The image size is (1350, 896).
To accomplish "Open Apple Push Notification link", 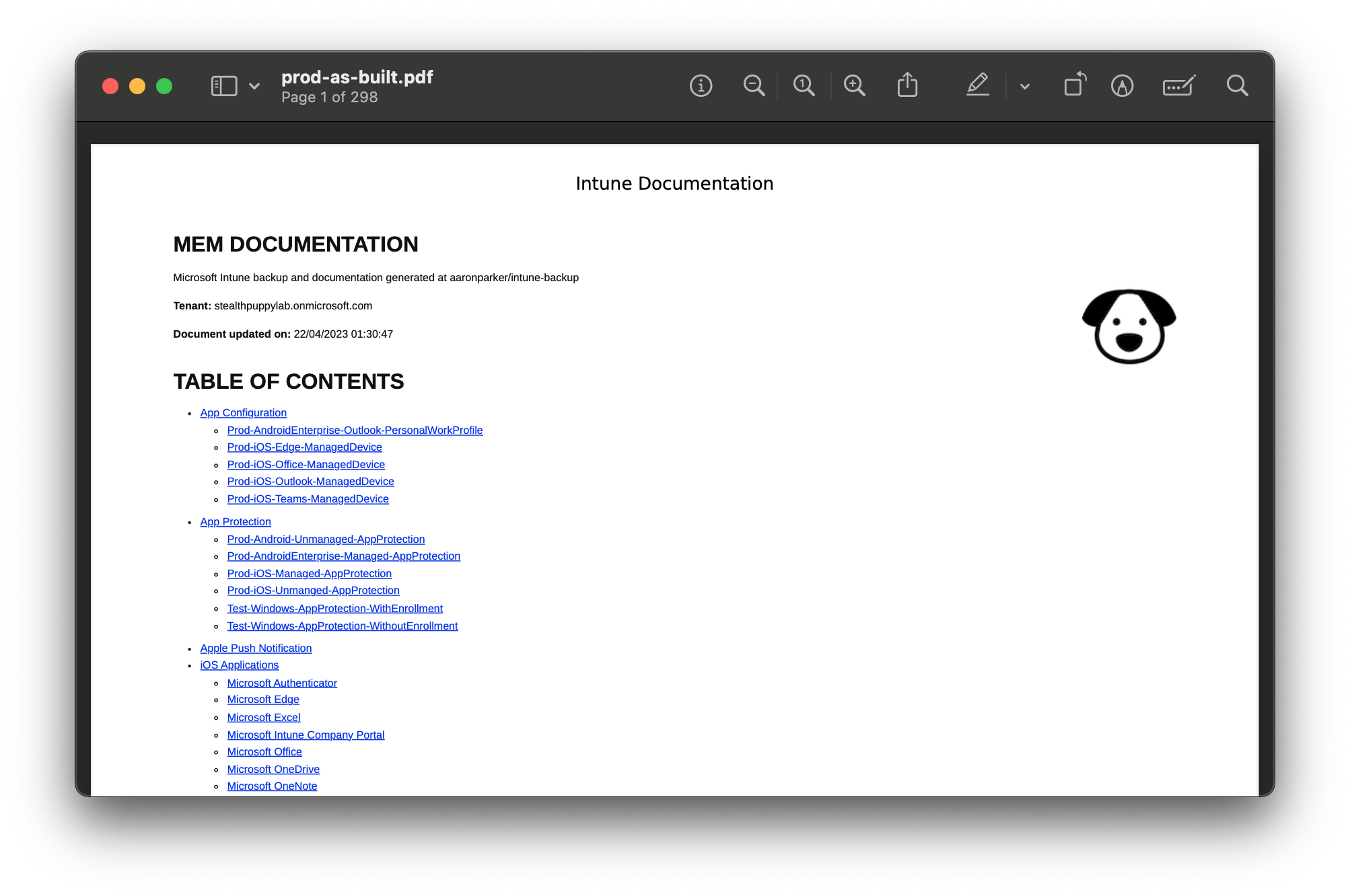I will (256, 648).
